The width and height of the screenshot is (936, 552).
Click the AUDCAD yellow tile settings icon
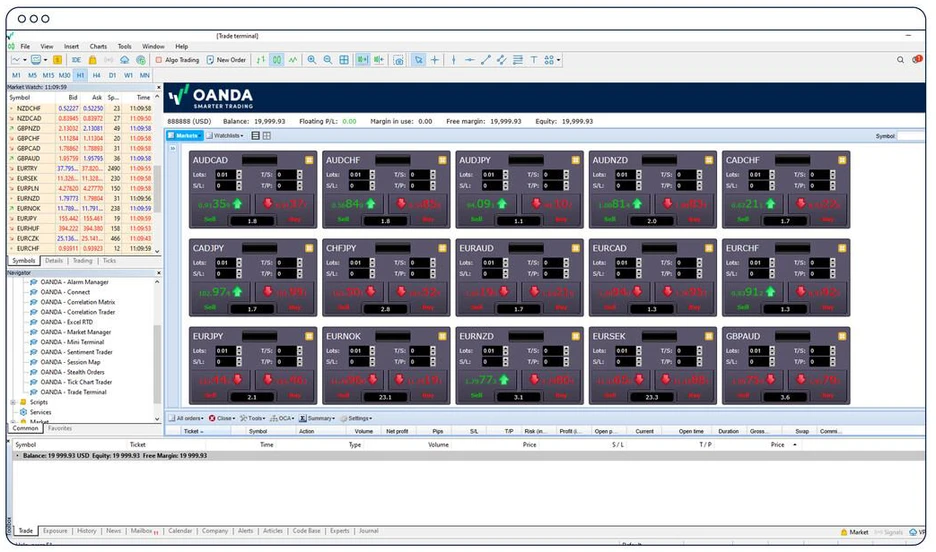coord(309,160)
